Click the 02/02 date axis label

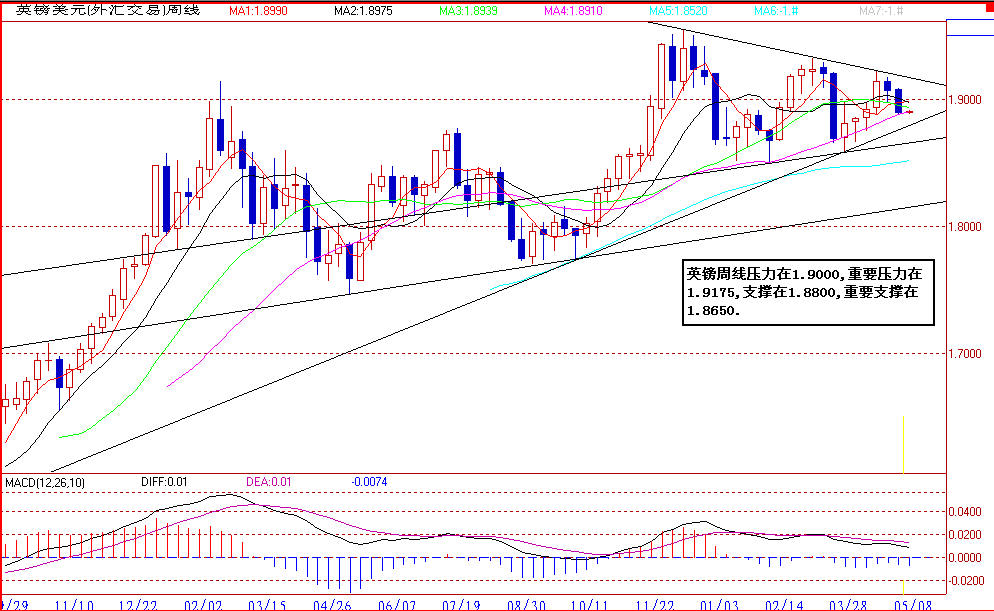coord(203,605)
